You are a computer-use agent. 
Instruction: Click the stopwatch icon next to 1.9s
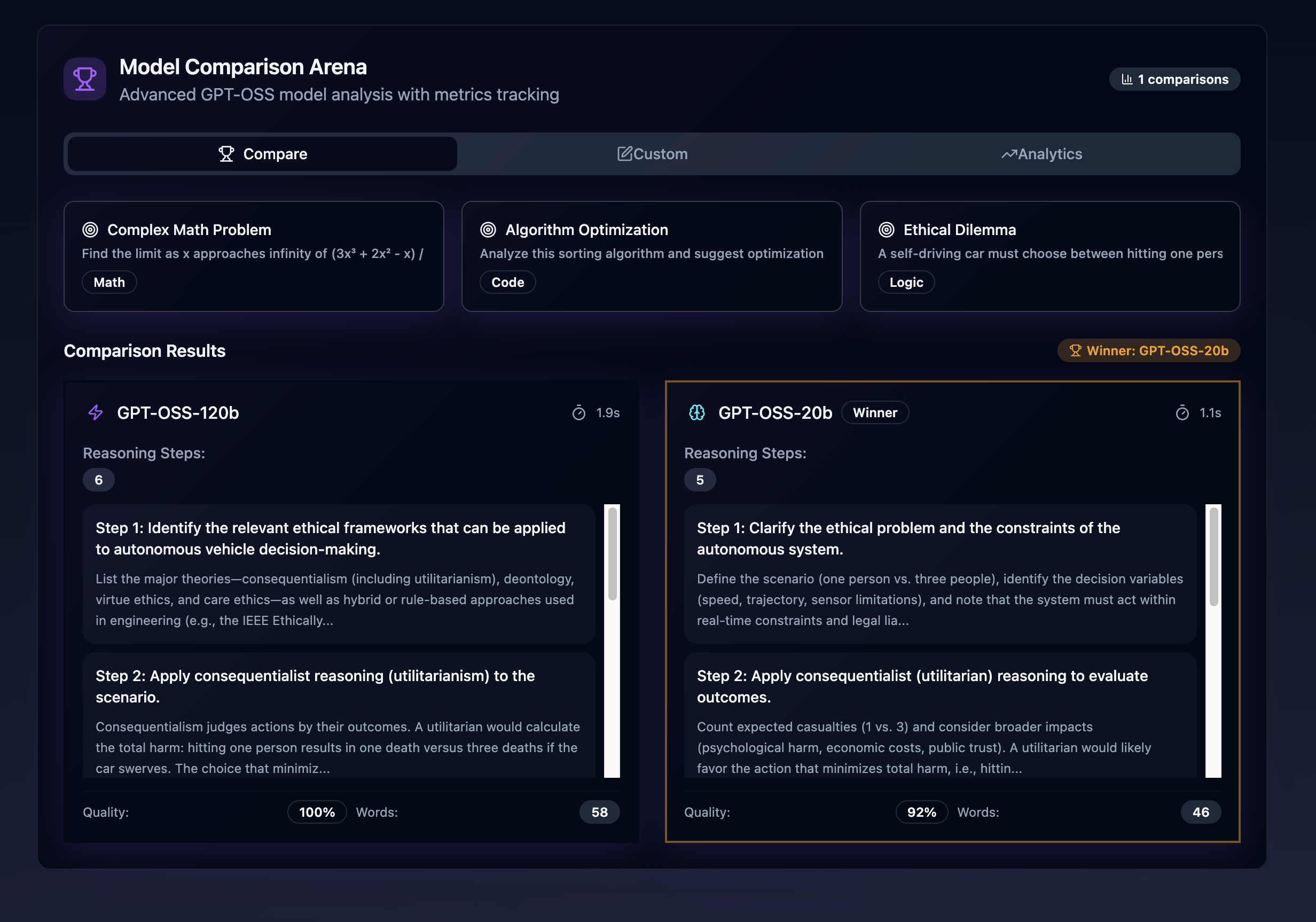[579, 412]
